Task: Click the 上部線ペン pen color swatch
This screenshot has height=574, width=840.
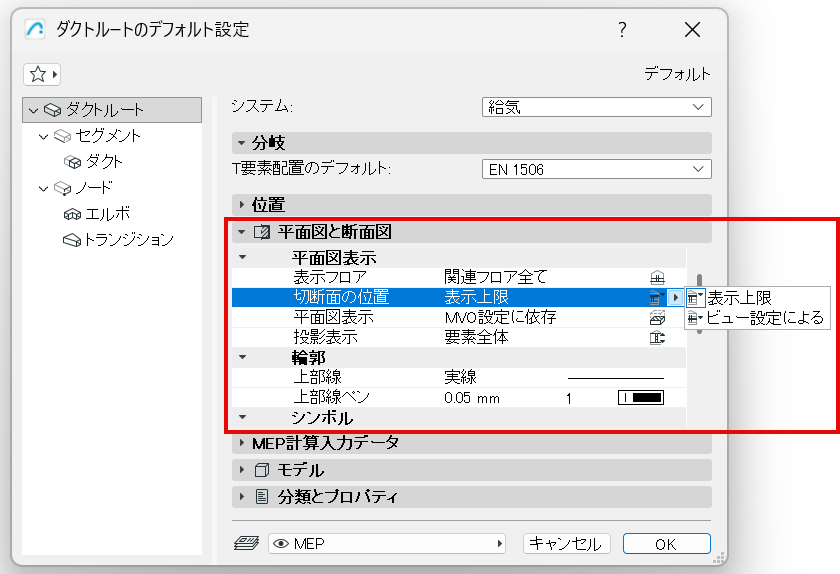Action: [641, 398]
